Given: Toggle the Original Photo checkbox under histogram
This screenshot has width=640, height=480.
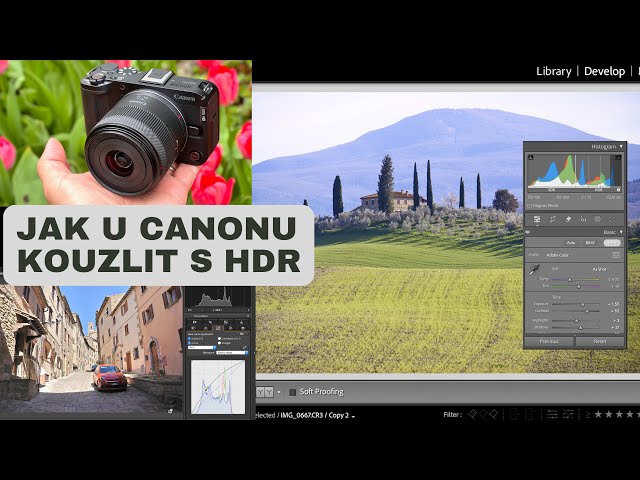Looking at the screenshot, I should click(529, 206).
